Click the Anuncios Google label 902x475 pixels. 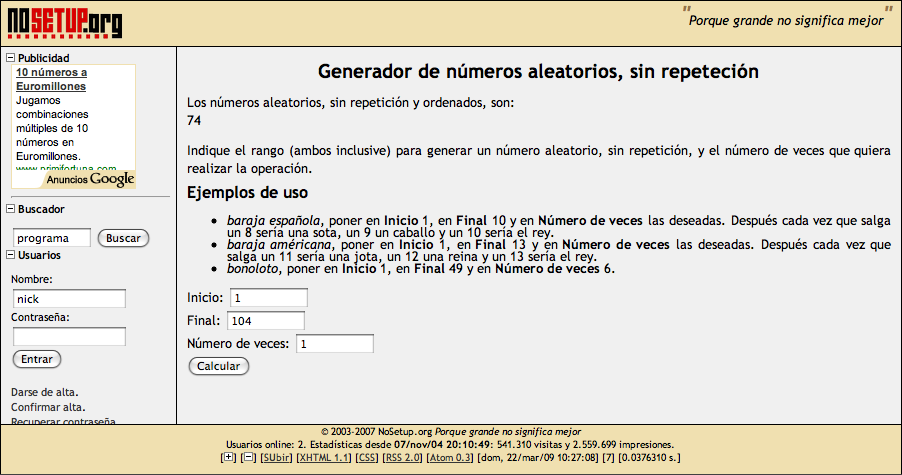pos(90,179)
